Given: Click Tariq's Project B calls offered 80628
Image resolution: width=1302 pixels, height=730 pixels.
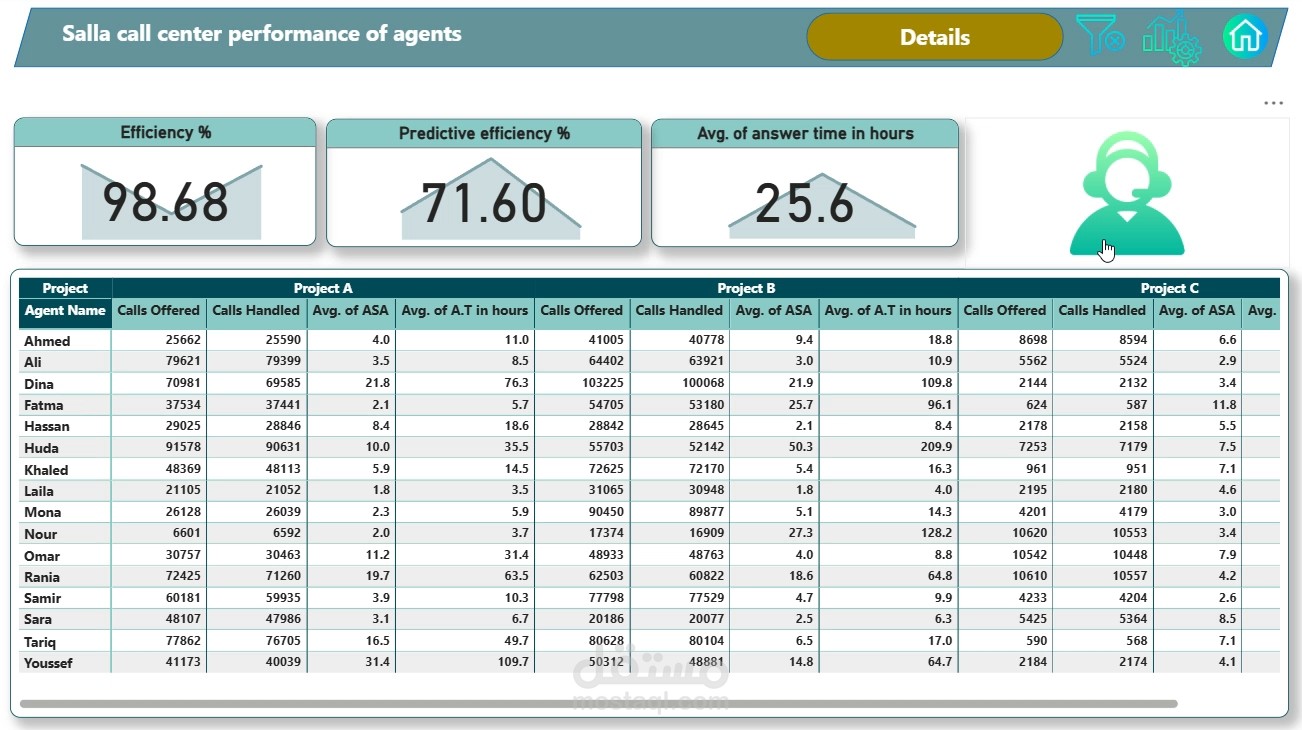Looking at the screenshot, I should (606, 641).
